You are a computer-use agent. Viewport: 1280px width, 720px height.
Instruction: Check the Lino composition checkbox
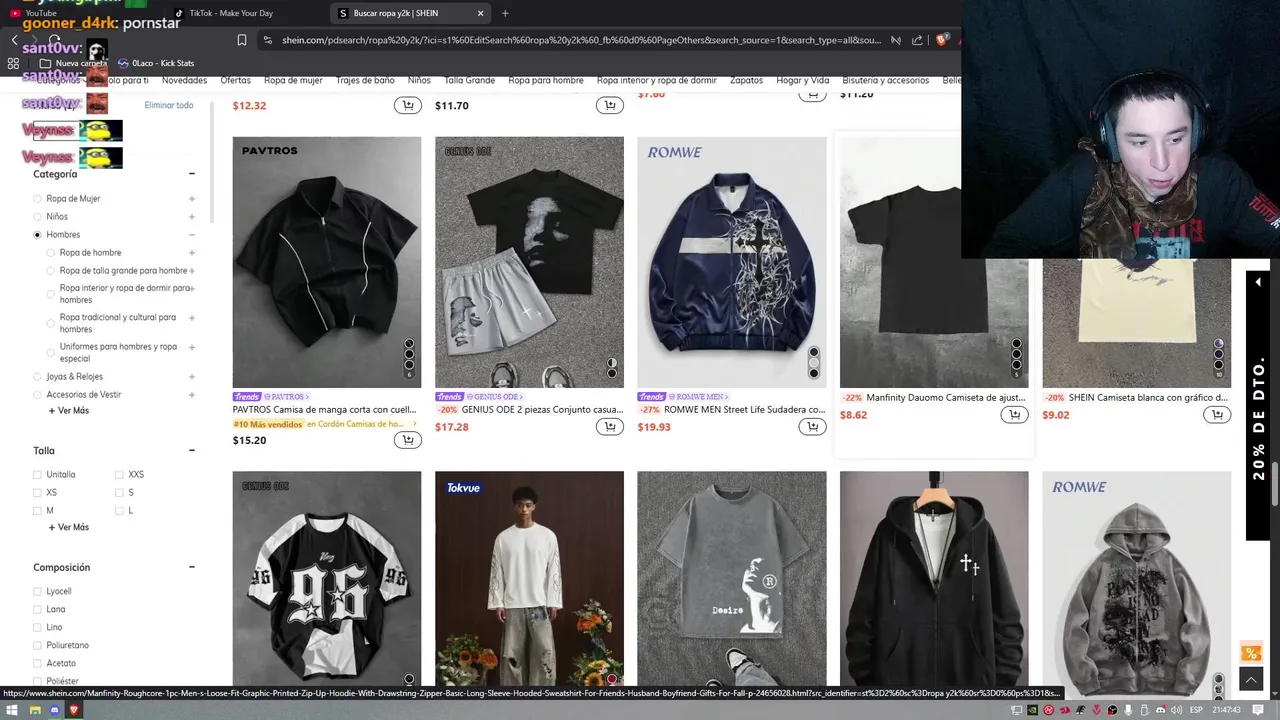click(x=37, y=627)
